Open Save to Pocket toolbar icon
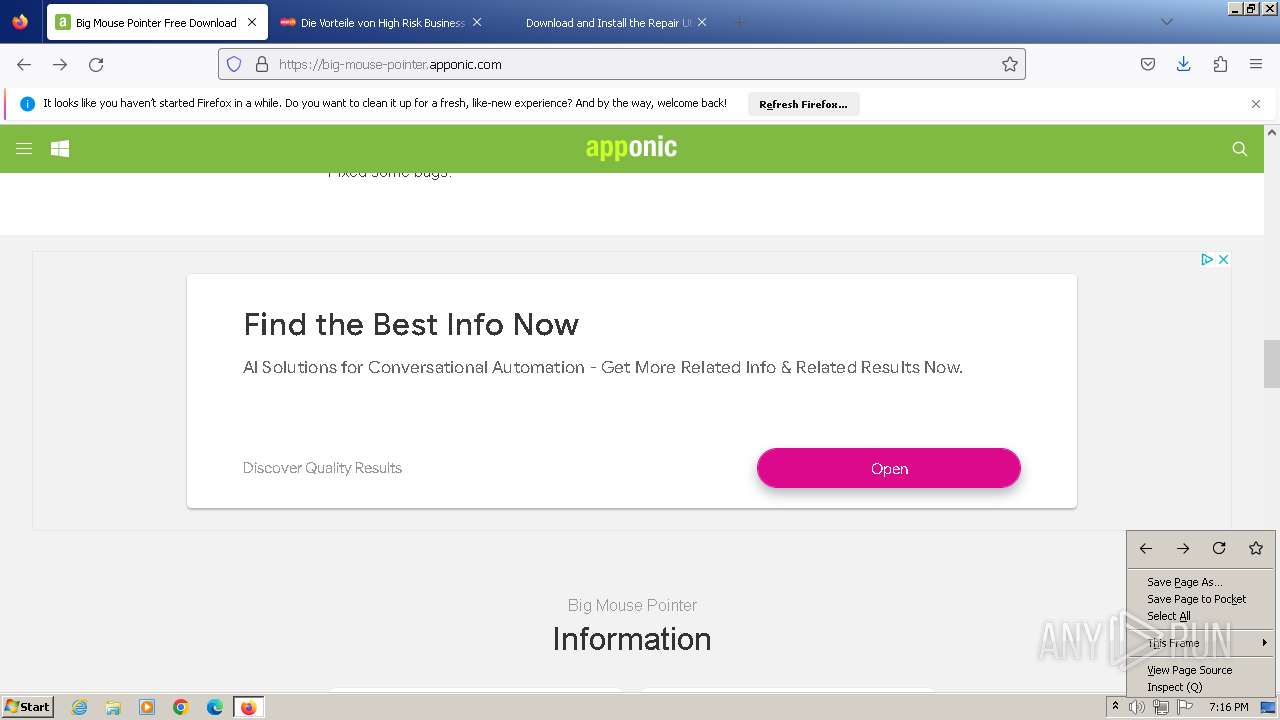 1148,64
